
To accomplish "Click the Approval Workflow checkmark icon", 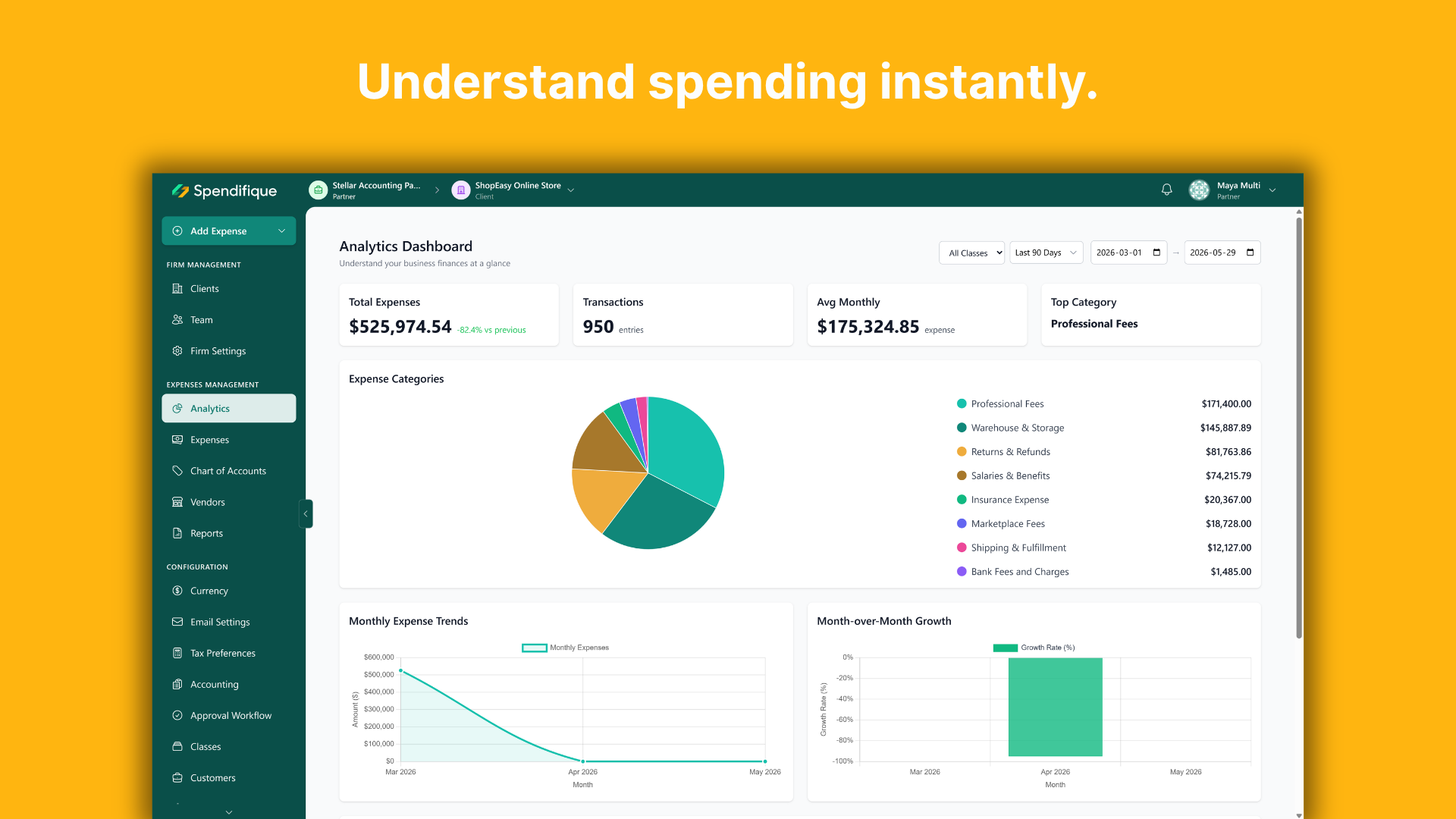I will pyautogui.click(x=177, y=715).
